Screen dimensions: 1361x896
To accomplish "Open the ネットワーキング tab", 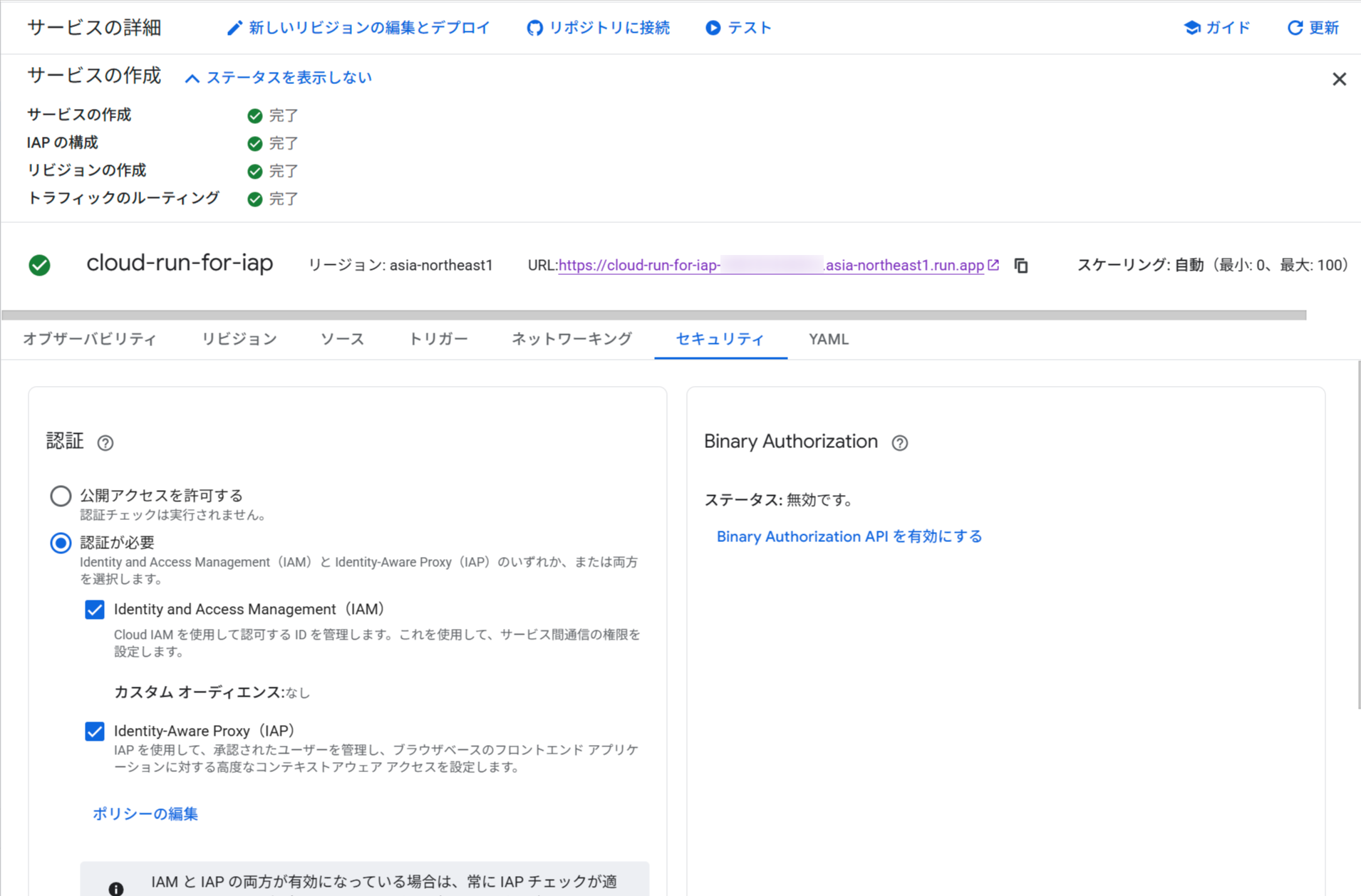I will pyautogui.click(x=571, y=339).
